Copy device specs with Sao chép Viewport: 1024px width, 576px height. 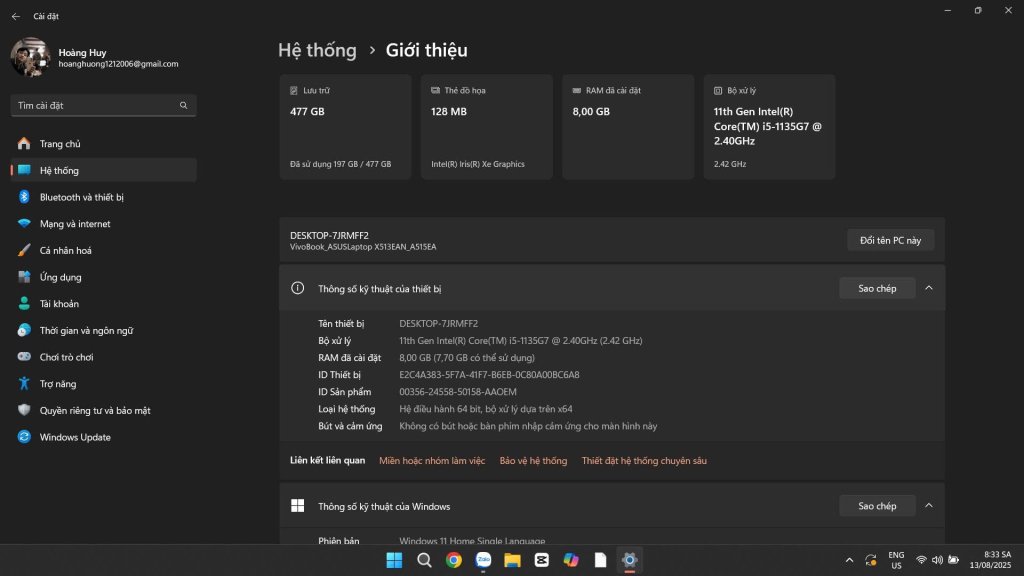click(877, 288)
